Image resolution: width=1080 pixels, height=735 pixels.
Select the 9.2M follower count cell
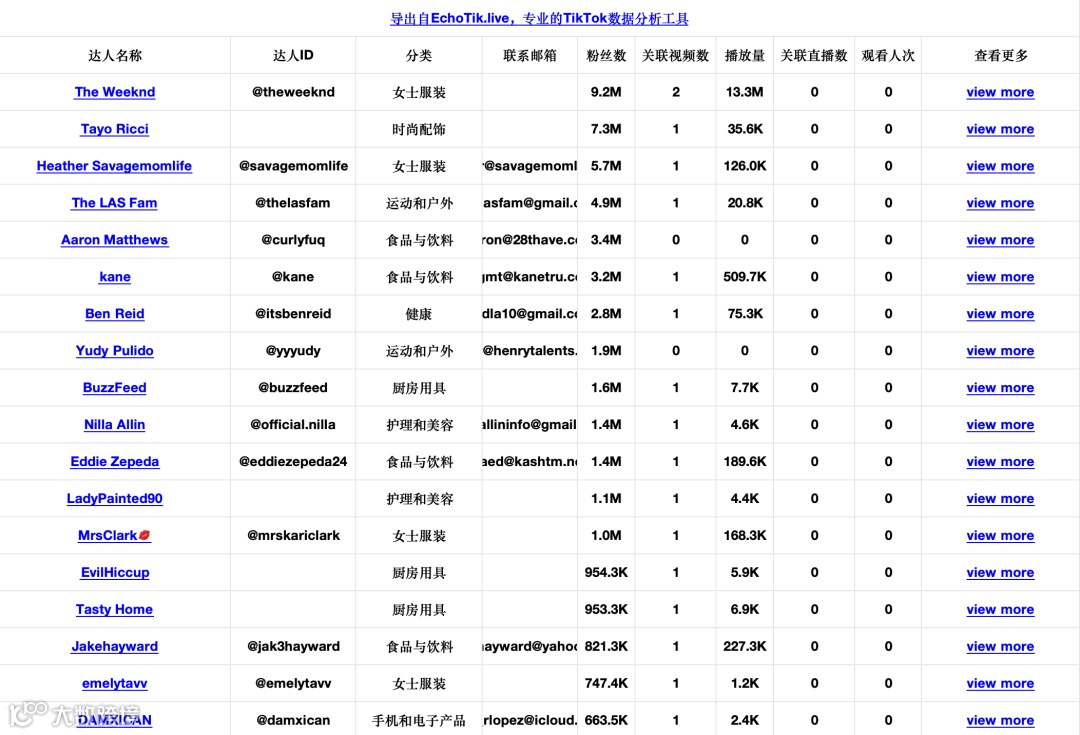(x=606, y=92)
